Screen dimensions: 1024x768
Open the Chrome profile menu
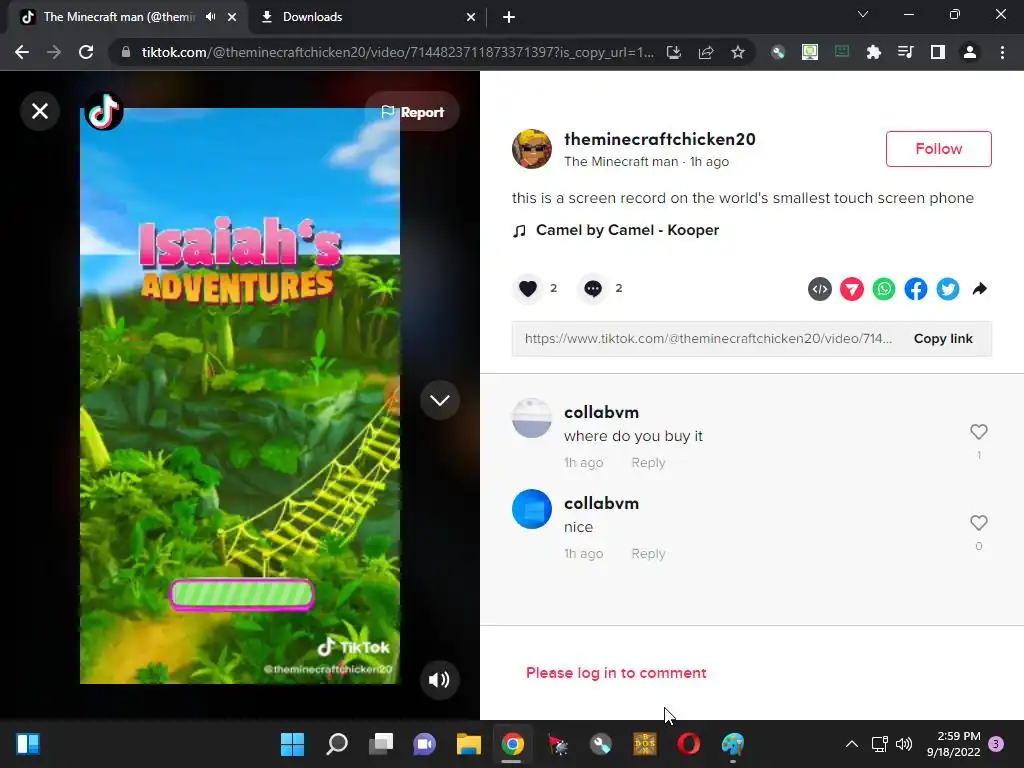(970, 52)
